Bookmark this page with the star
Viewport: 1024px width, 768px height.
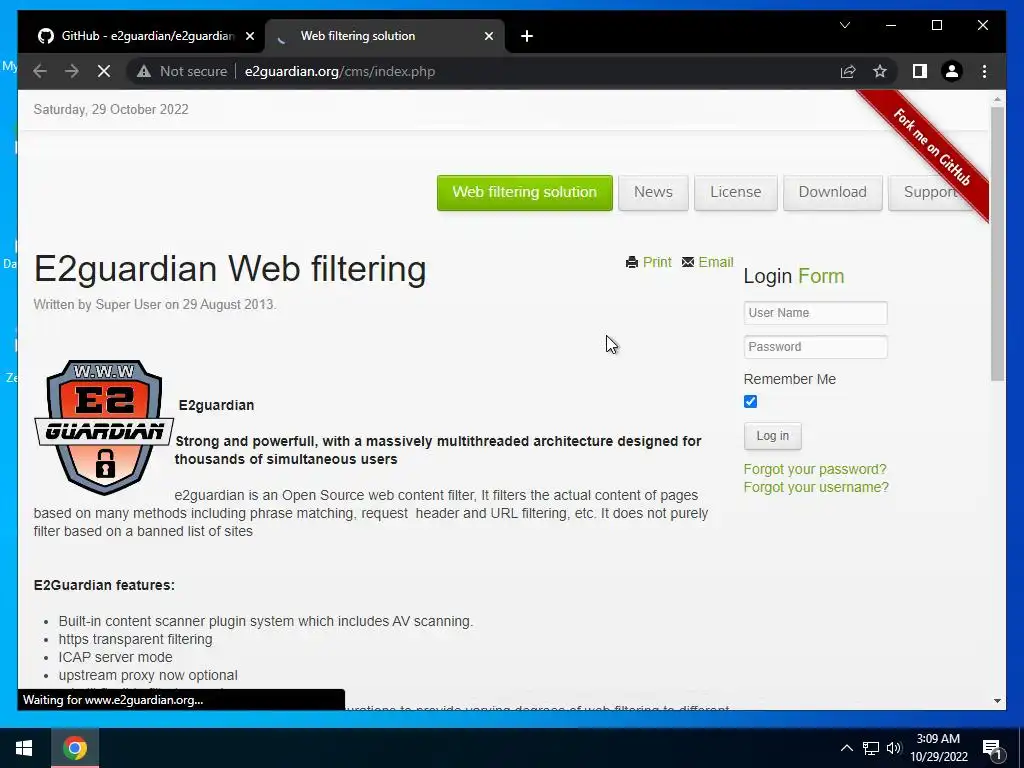click(x=880, y=71)
